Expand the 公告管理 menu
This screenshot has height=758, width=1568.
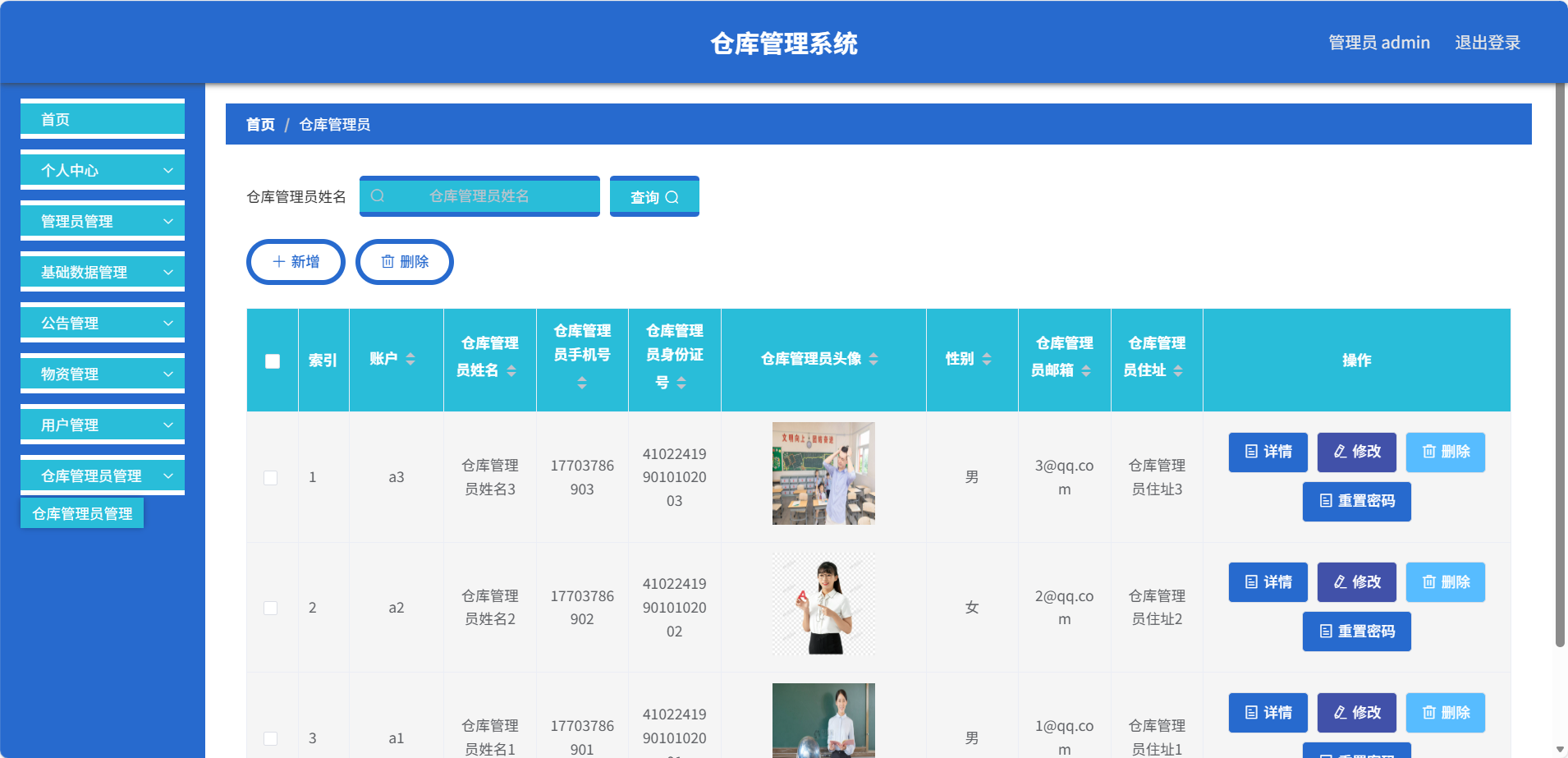coord(103,323)
